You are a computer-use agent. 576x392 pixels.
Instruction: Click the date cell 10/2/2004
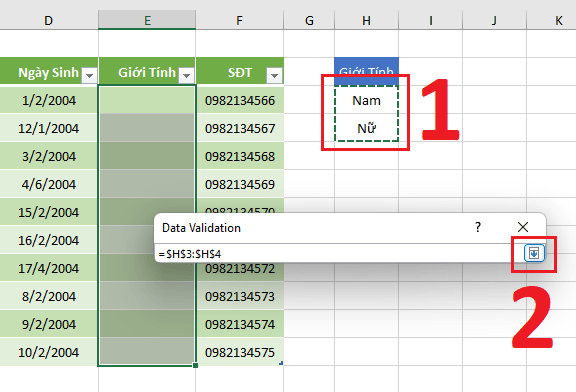click(x=49, y=352)
